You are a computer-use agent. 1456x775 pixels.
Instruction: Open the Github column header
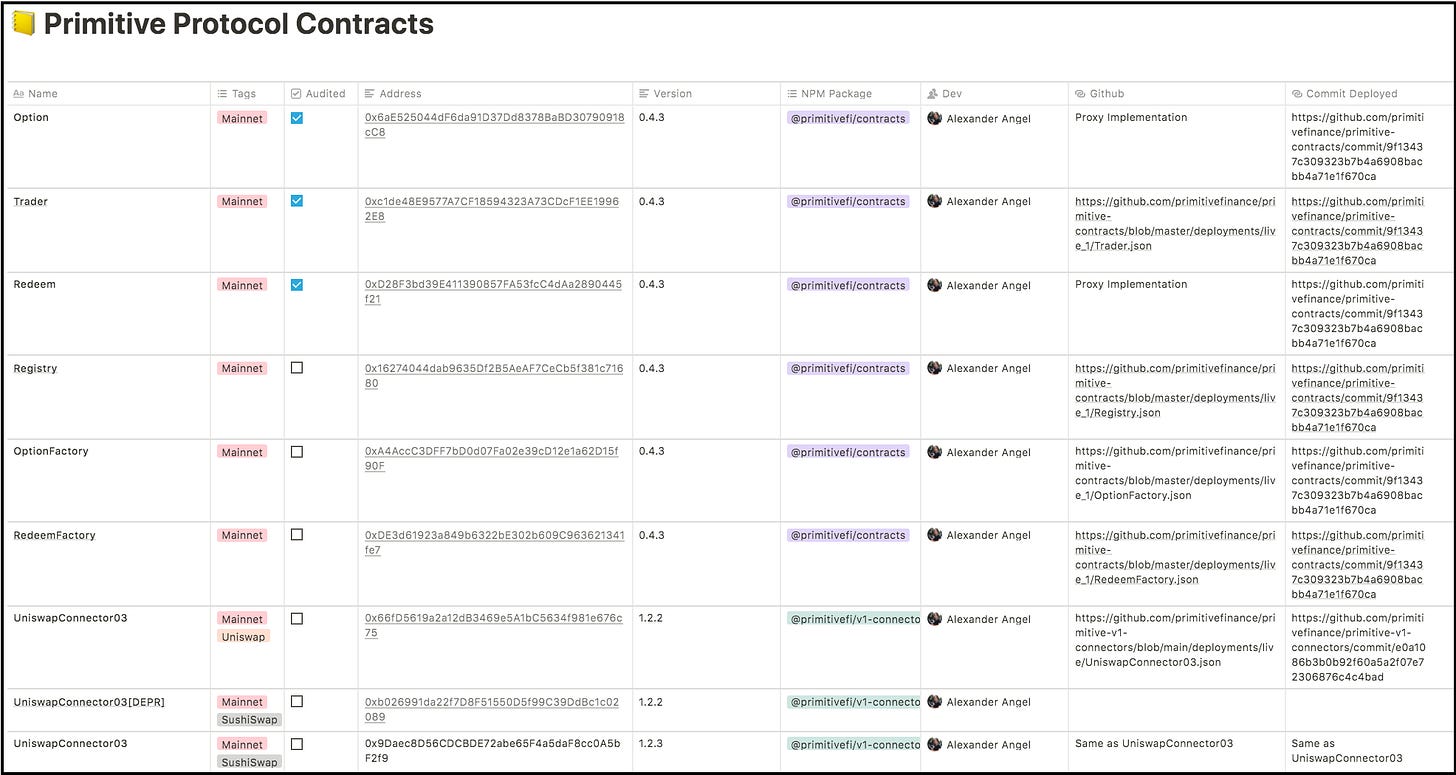(1177, 93)
